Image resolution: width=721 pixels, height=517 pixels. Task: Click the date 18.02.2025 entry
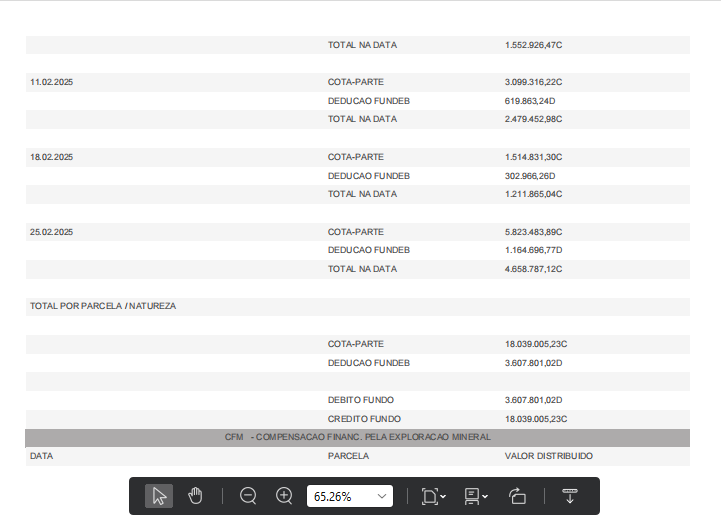(x=52, y=157)
